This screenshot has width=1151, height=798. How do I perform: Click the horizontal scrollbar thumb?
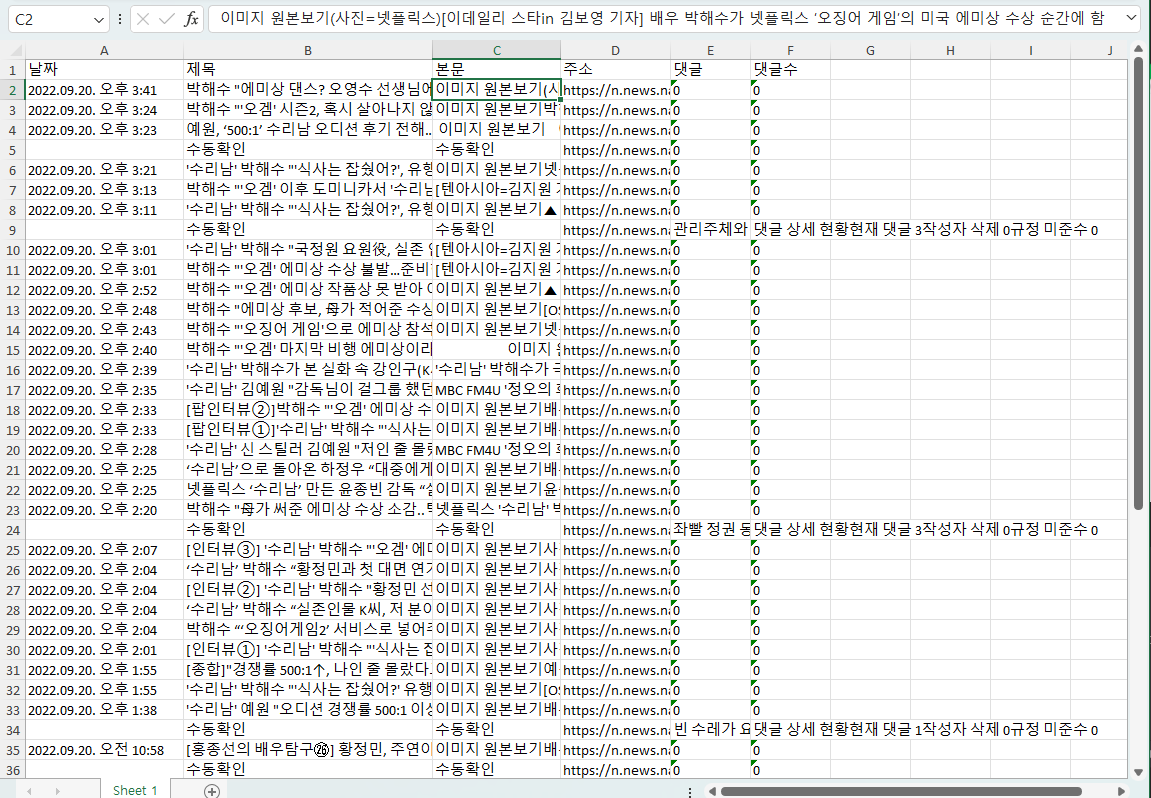(900, 791)
